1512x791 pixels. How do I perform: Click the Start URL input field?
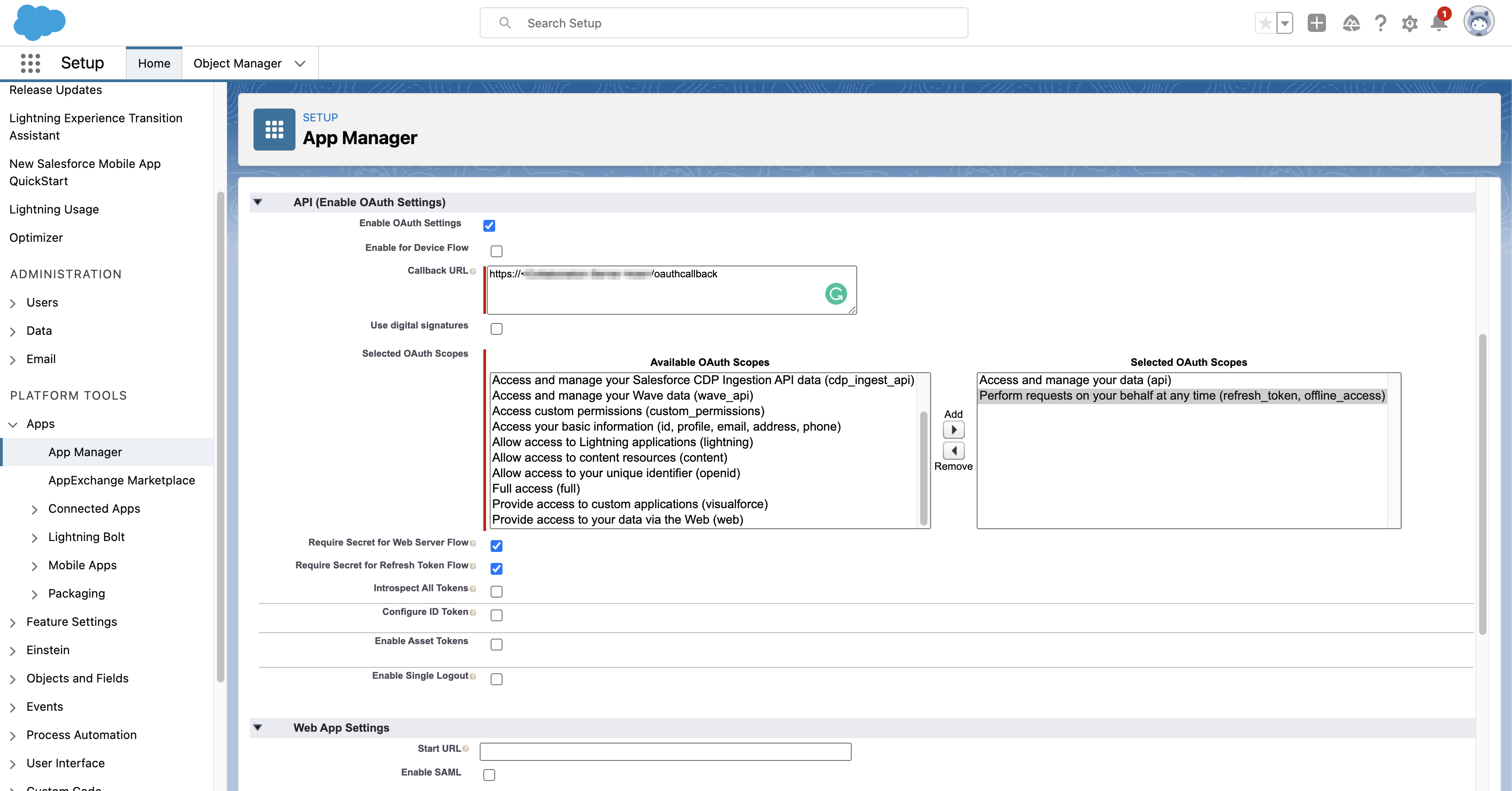(x=665, y=752)
